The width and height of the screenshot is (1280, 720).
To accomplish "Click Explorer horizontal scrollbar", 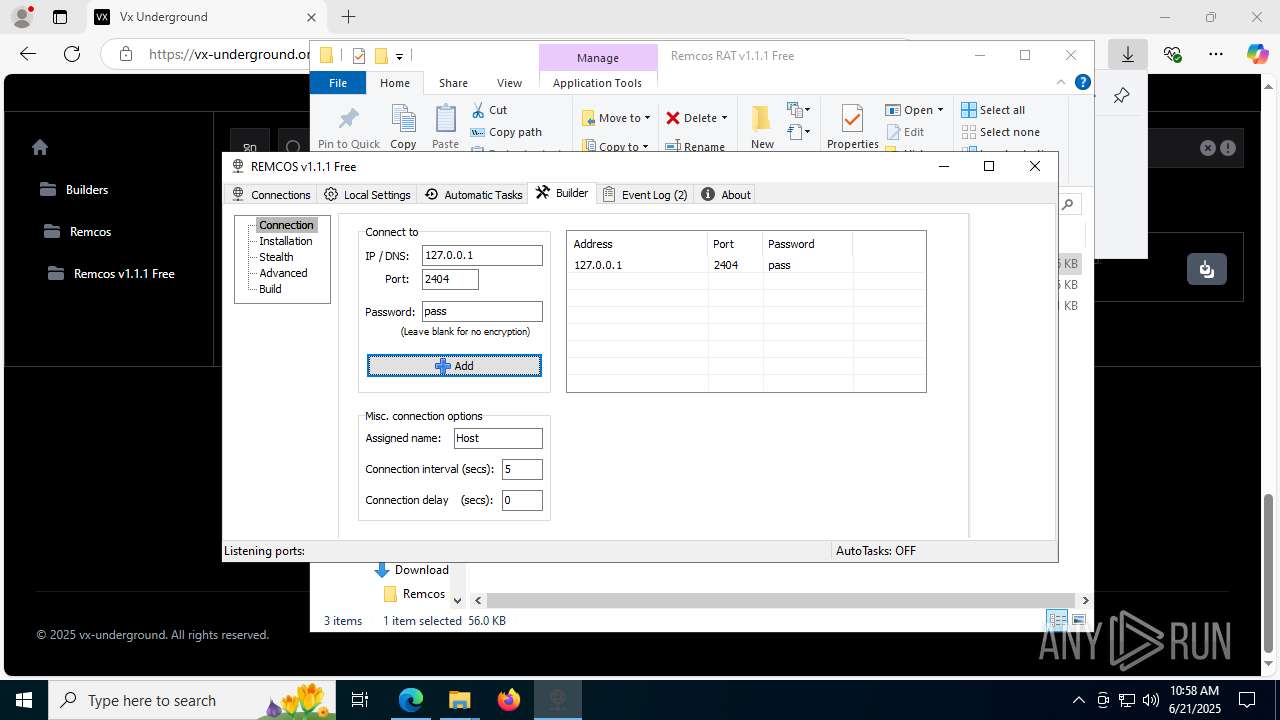I will (780, 600).
